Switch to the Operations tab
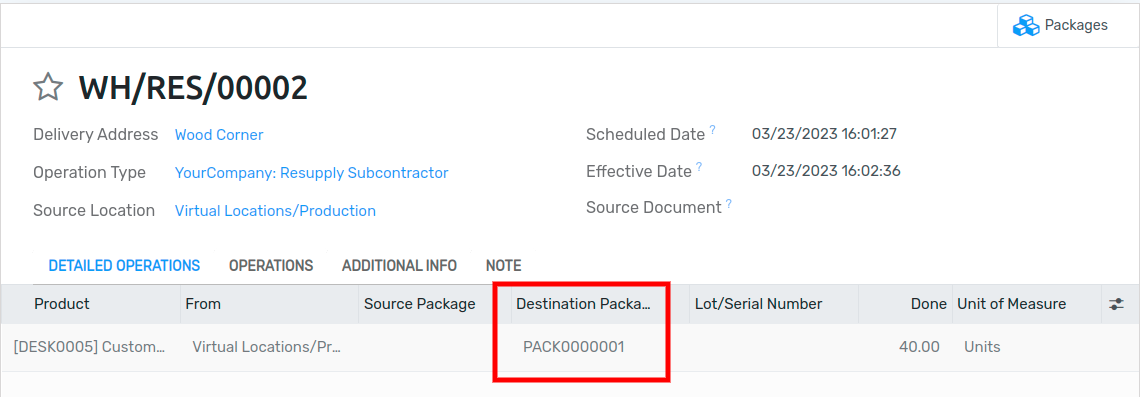1140x397 pixels. point(270,265)
